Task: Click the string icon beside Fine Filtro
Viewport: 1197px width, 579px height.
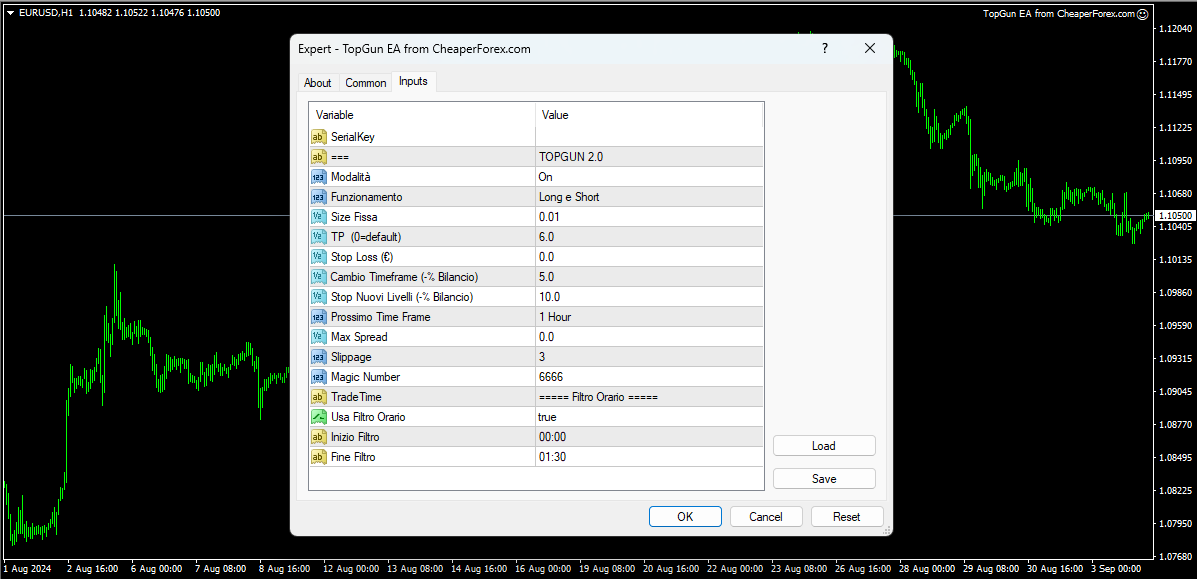Action: pyautogui.click(x=319, y=457)
